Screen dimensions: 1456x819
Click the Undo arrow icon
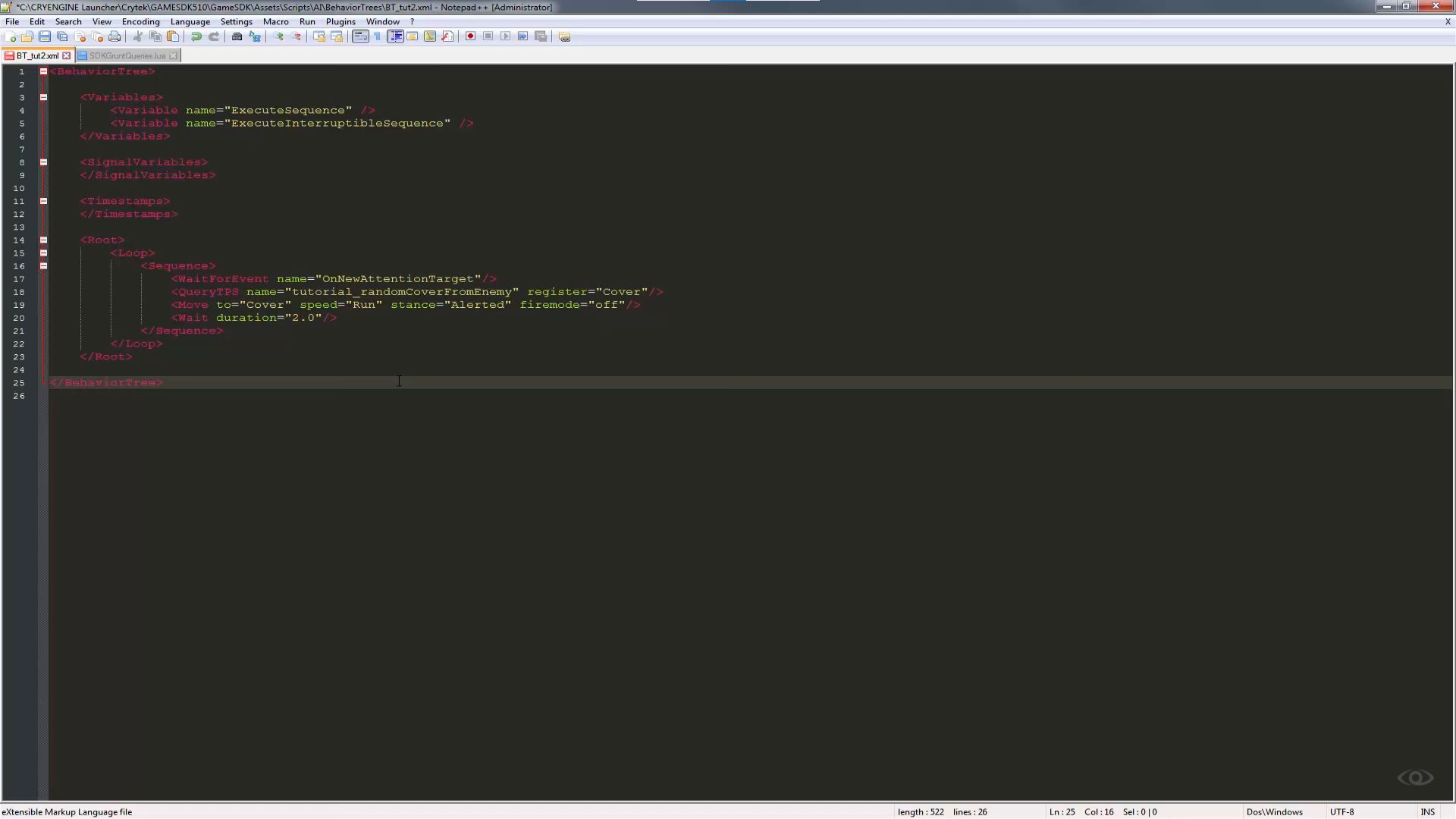(x=196, y=36)
